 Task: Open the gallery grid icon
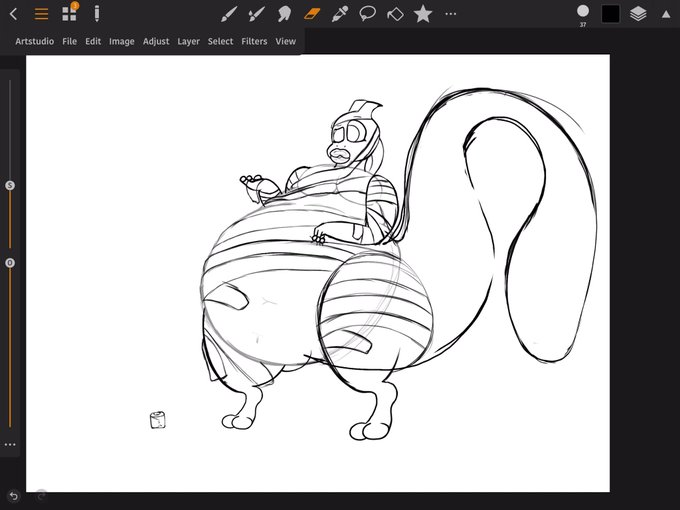tap(69, 13)
